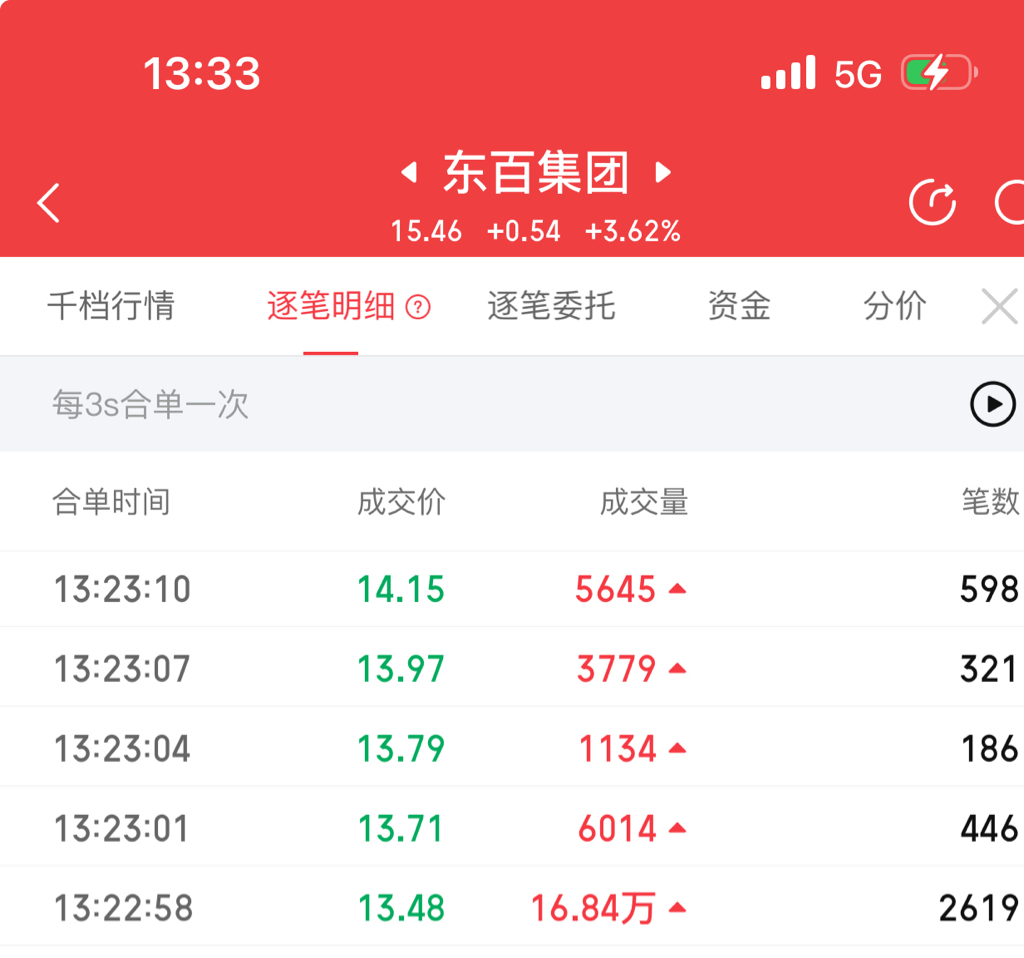
Task: Open the 千档行情 tab
Action: click(x=111, y=306)
